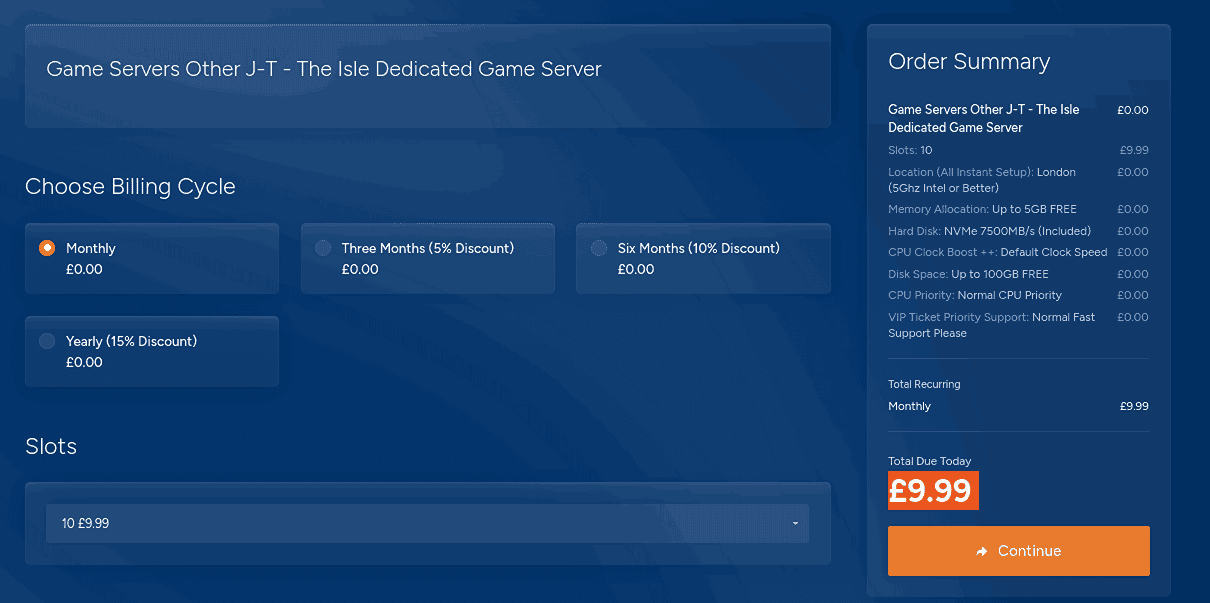This screenshot has width=1210, height=603.
Task: Select the Six Months (10% Discount) radio
Action: click(599, 248)
